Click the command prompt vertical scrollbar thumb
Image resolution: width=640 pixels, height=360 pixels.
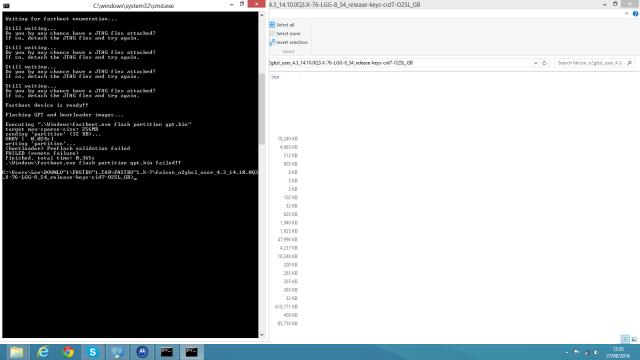pos(262,109)
